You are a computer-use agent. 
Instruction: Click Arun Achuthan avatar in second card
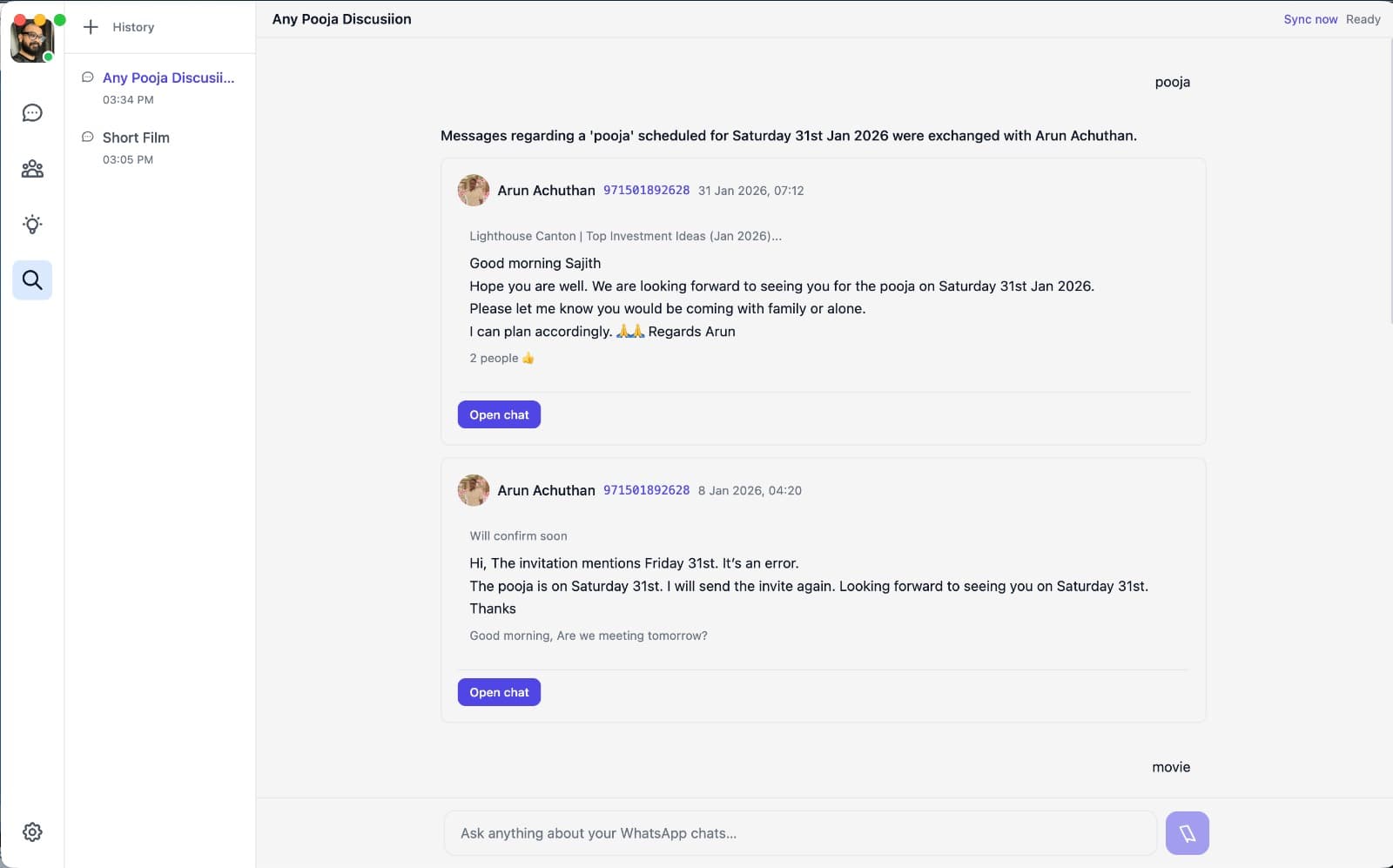(474, 490)
